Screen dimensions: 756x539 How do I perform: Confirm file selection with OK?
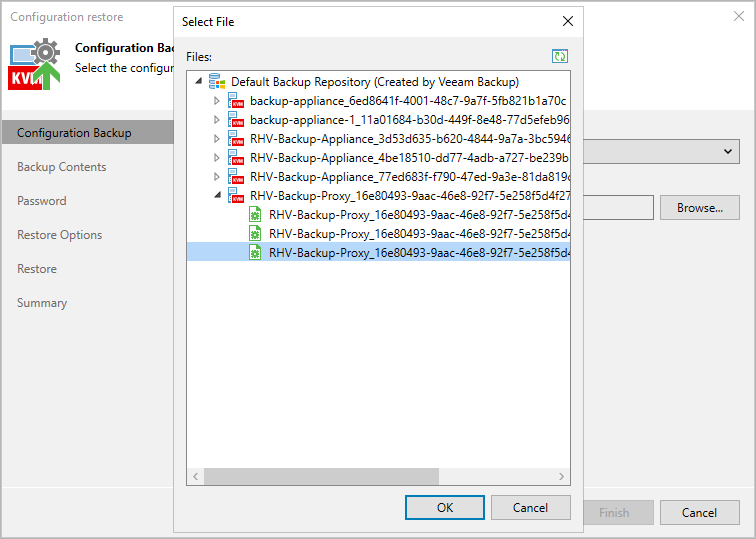[x=445, y=507]
